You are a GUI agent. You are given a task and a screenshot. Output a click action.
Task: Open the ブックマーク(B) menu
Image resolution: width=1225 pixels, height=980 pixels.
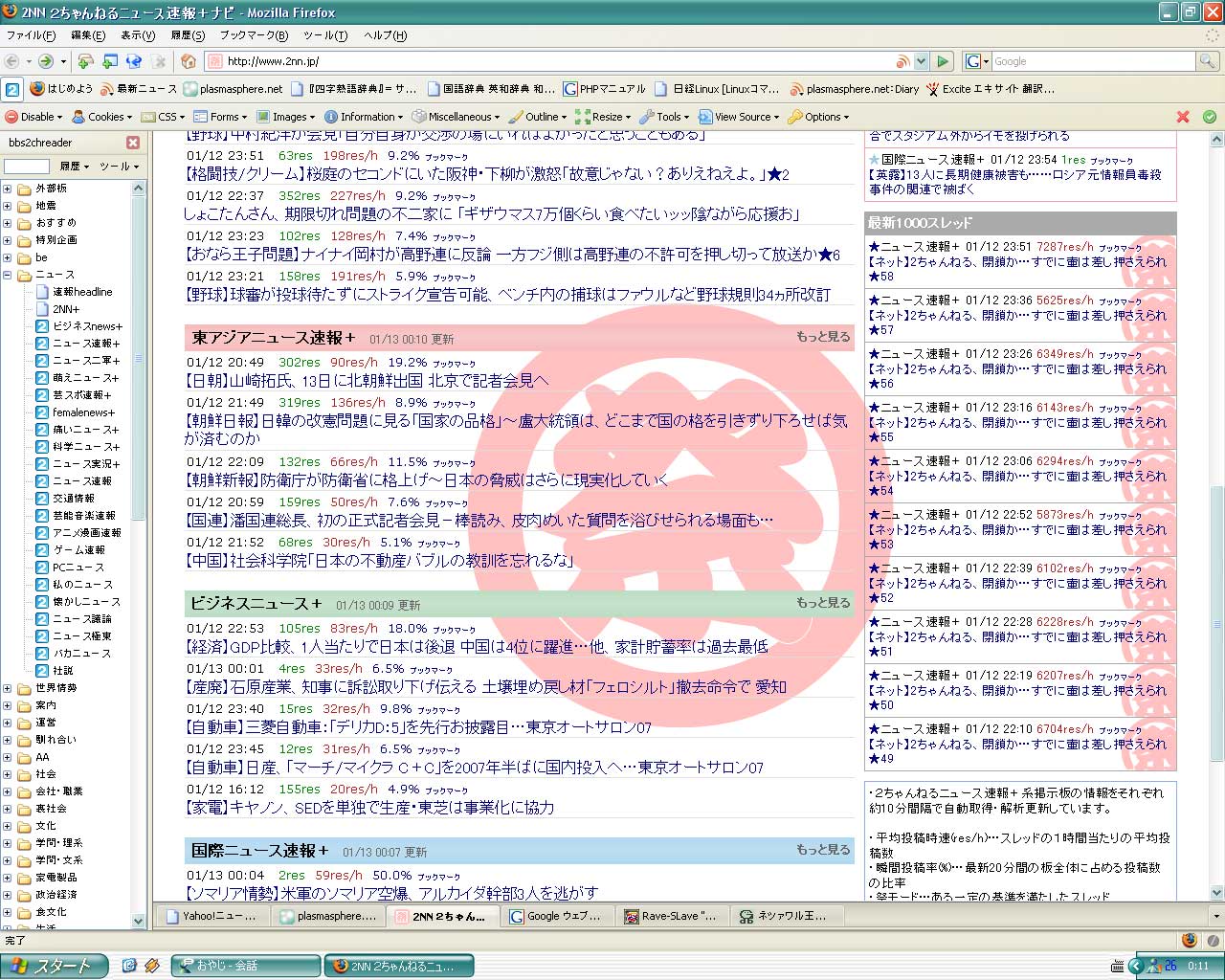254,35
